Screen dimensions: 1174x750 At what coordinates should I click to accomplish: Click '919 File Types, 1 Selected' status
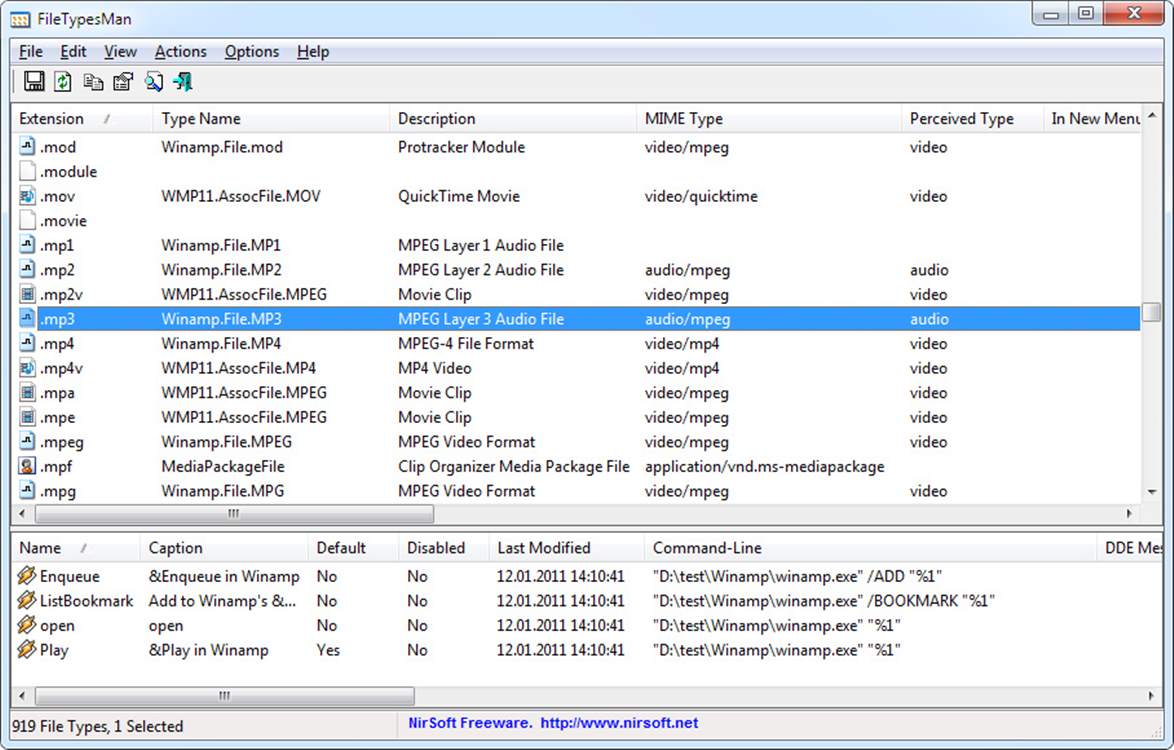coord(97,726)
